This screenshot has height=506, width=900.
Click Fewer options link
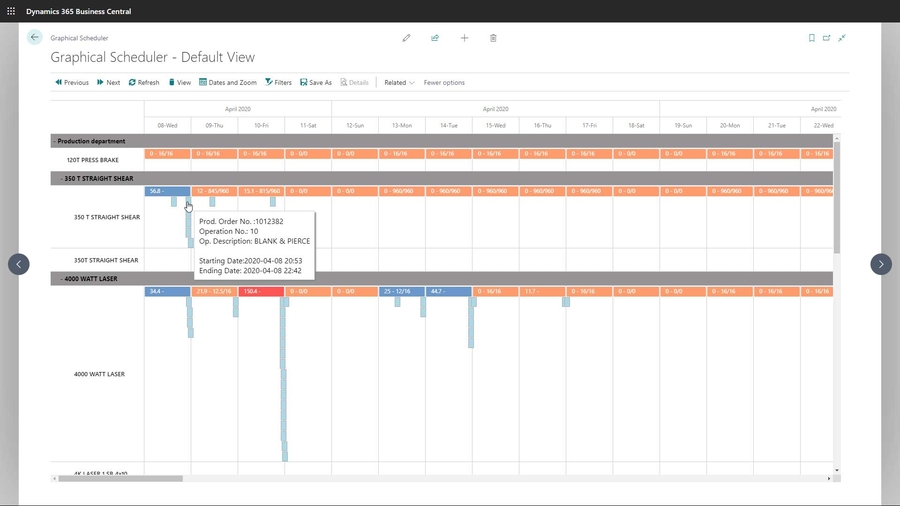click(444, 83)
